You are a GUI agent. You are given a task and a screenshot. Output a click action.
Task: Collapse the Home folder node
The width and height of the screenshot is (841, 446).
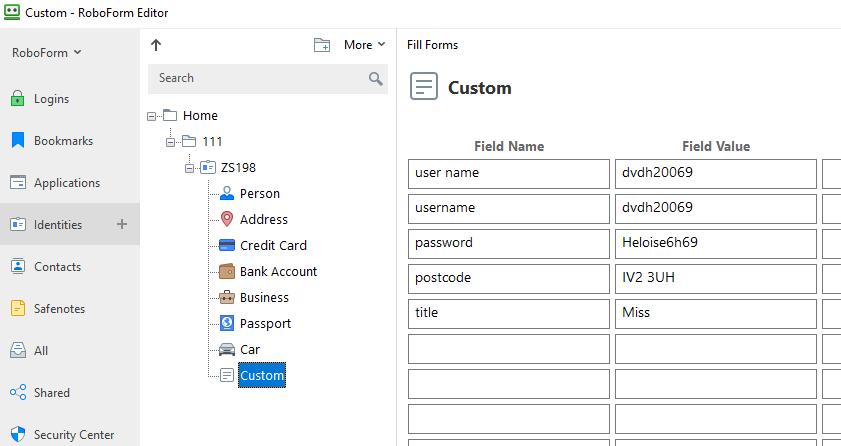(x=152, y=116)
